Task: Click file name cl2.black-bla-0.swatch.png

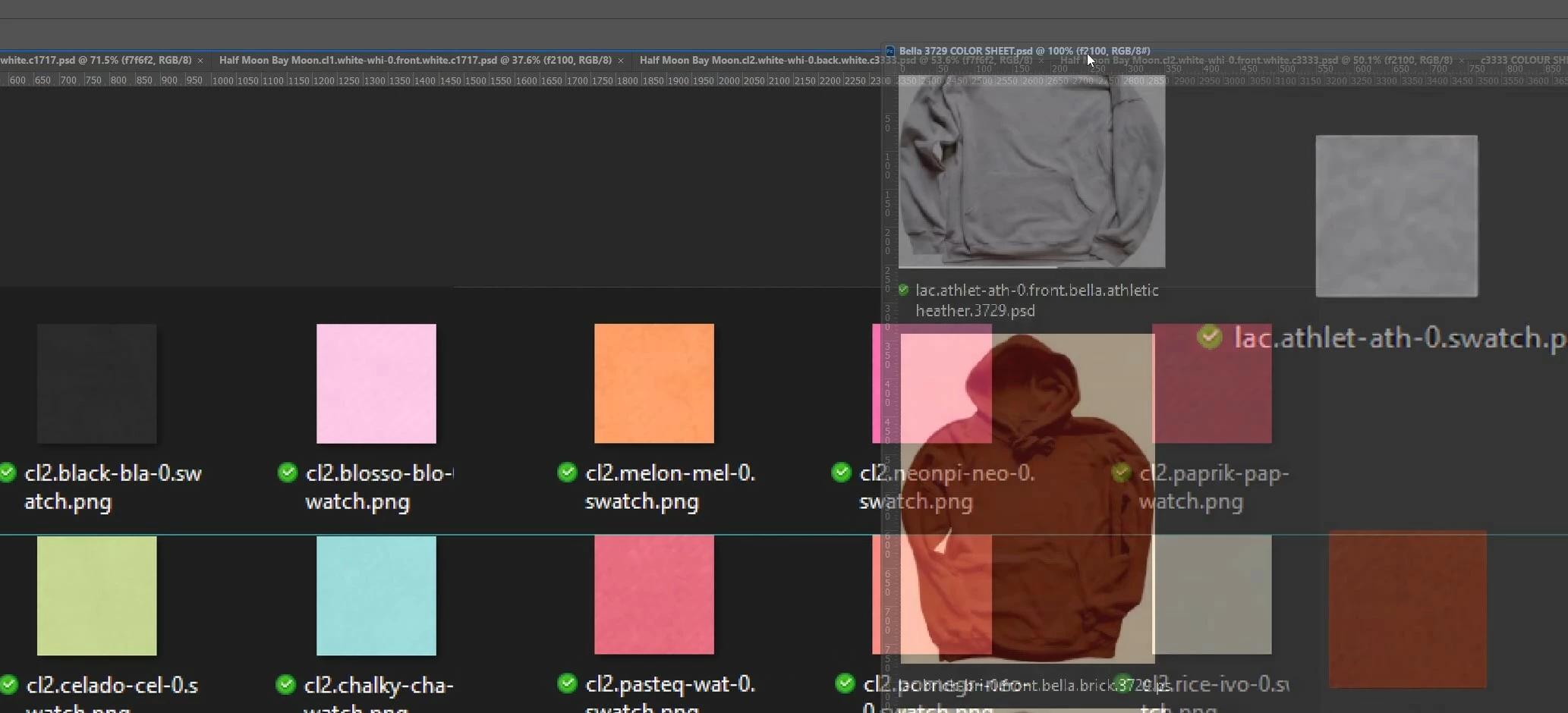Action: click(x=113, y=487)
